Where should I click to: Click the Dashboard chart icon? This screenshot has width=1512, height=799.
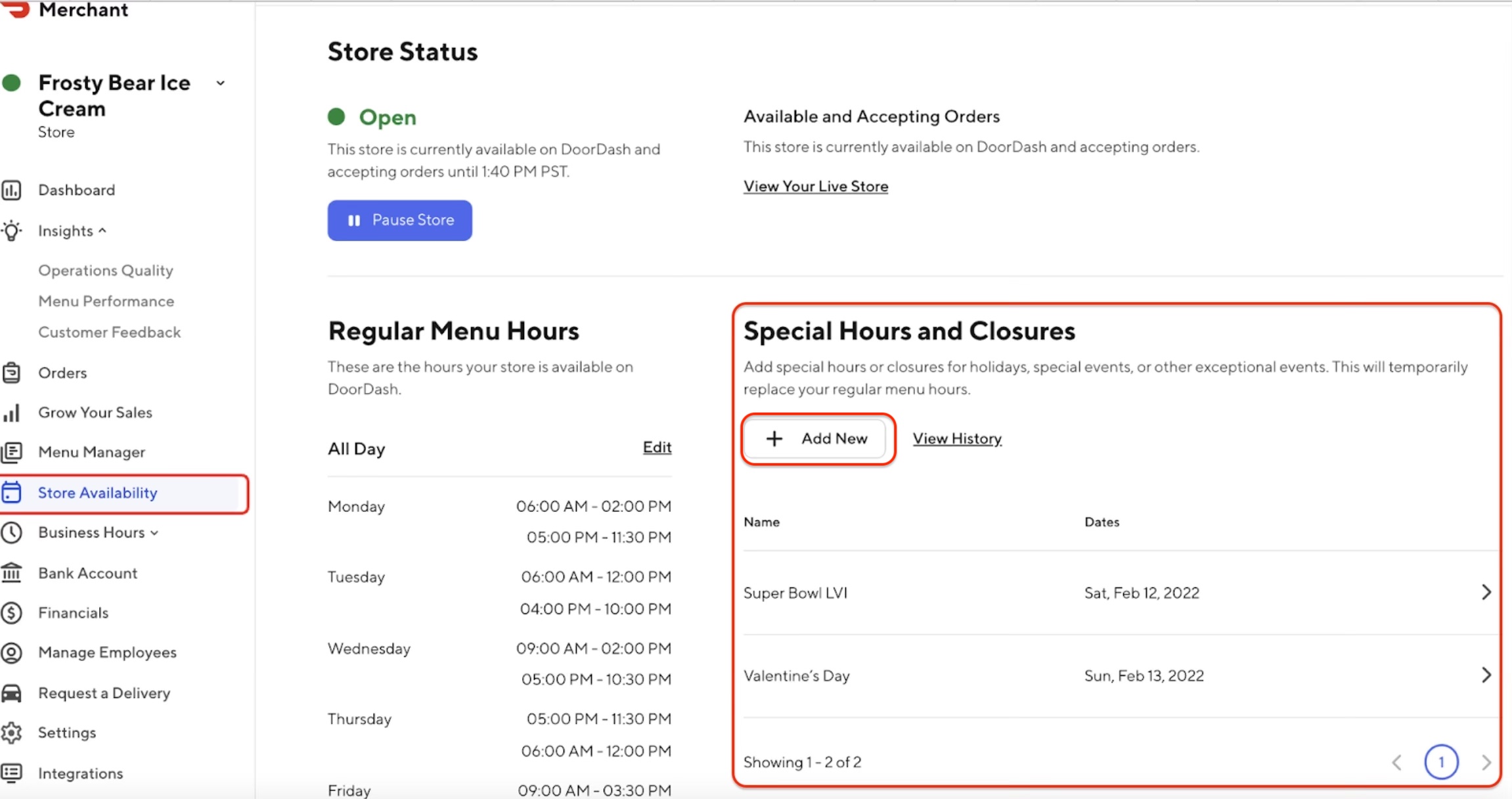[x=11, y=191]
